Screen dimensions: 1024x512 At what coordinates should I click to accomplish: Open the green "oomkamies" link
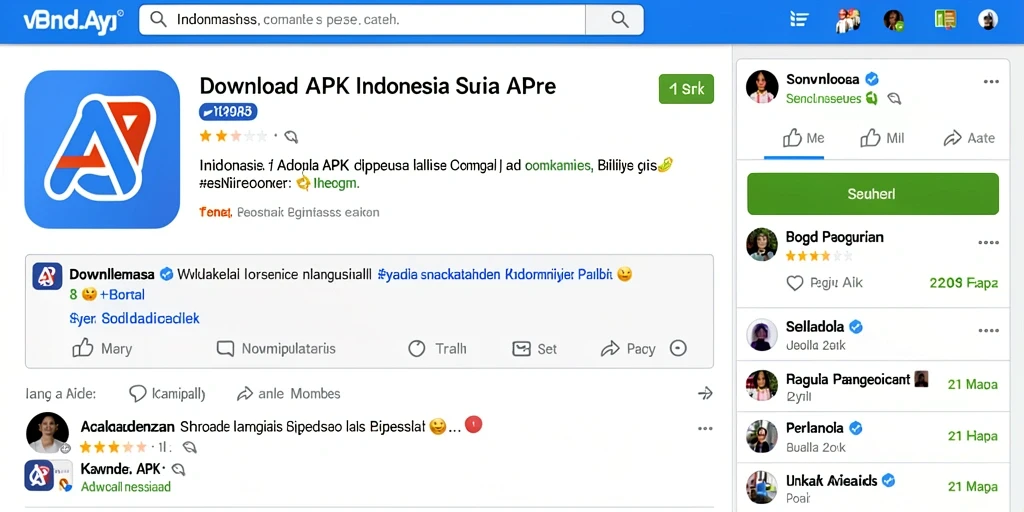click(558, 165)
